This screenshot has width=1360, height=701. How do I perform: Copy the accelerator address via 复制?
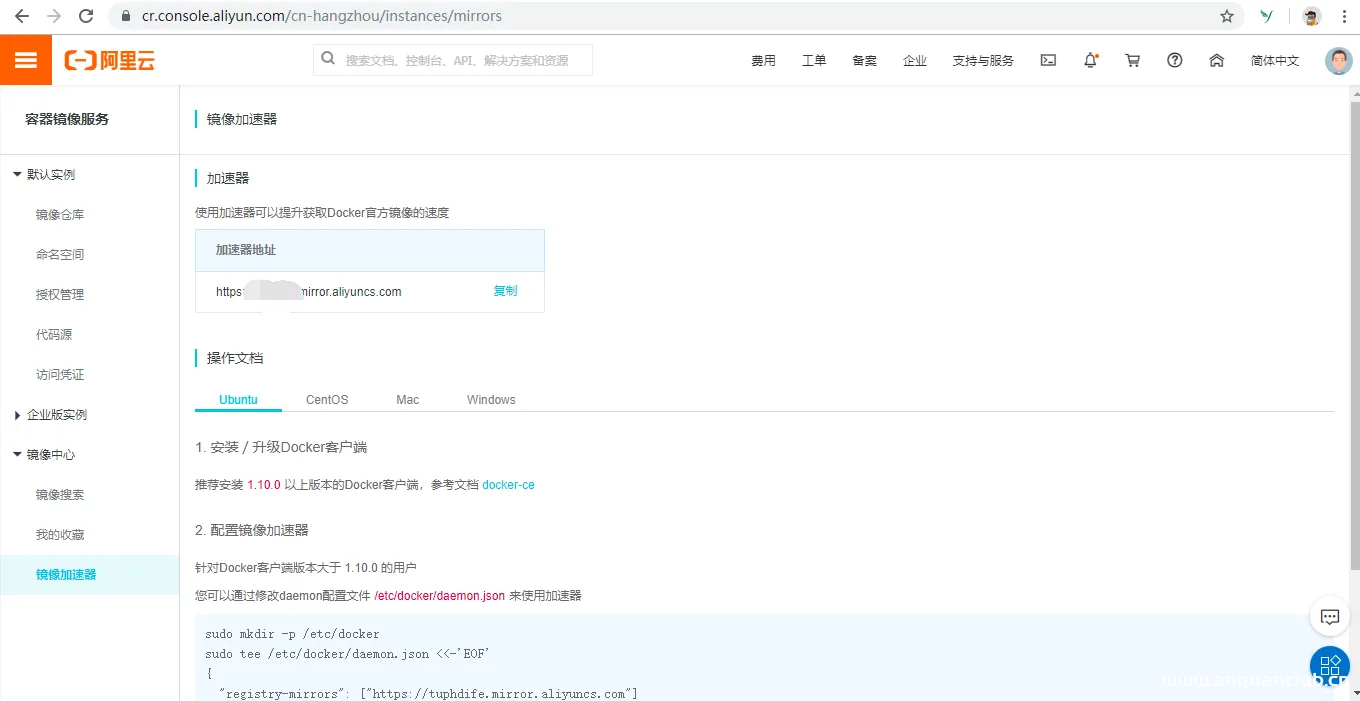(x=505, y=291)
